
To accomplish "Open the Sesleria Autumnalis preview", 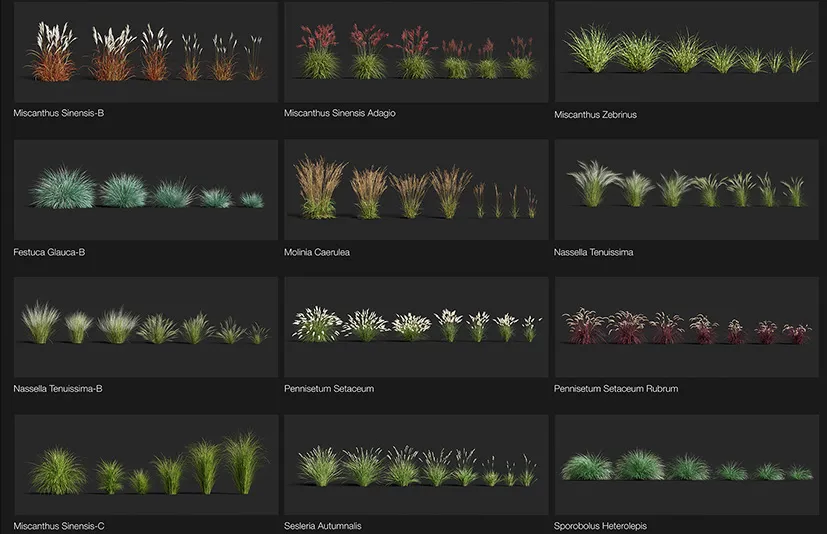I will point(416,465).
